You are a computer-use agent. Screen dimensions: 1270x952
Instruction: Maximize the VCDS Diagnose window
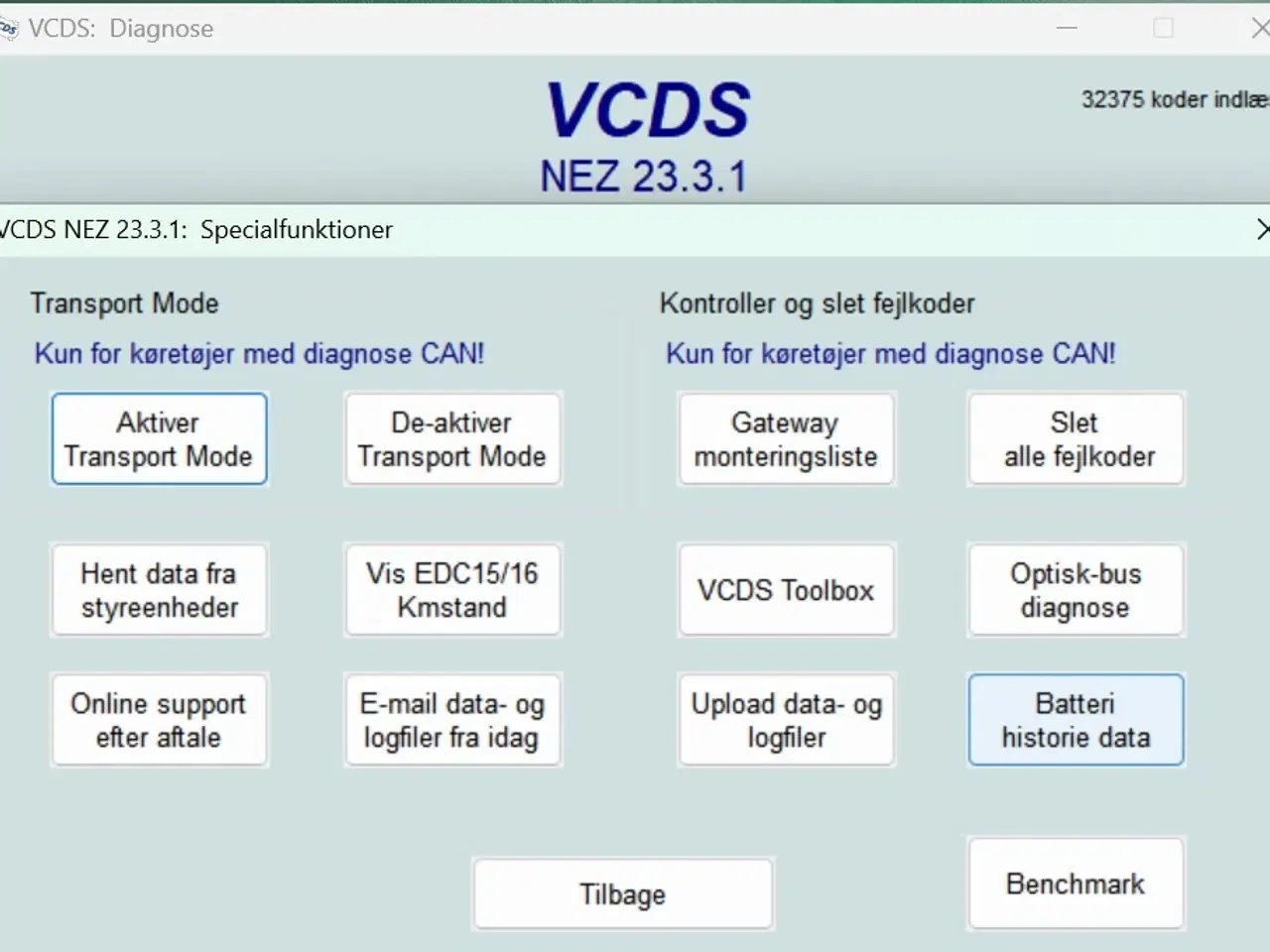[1164, 28]
